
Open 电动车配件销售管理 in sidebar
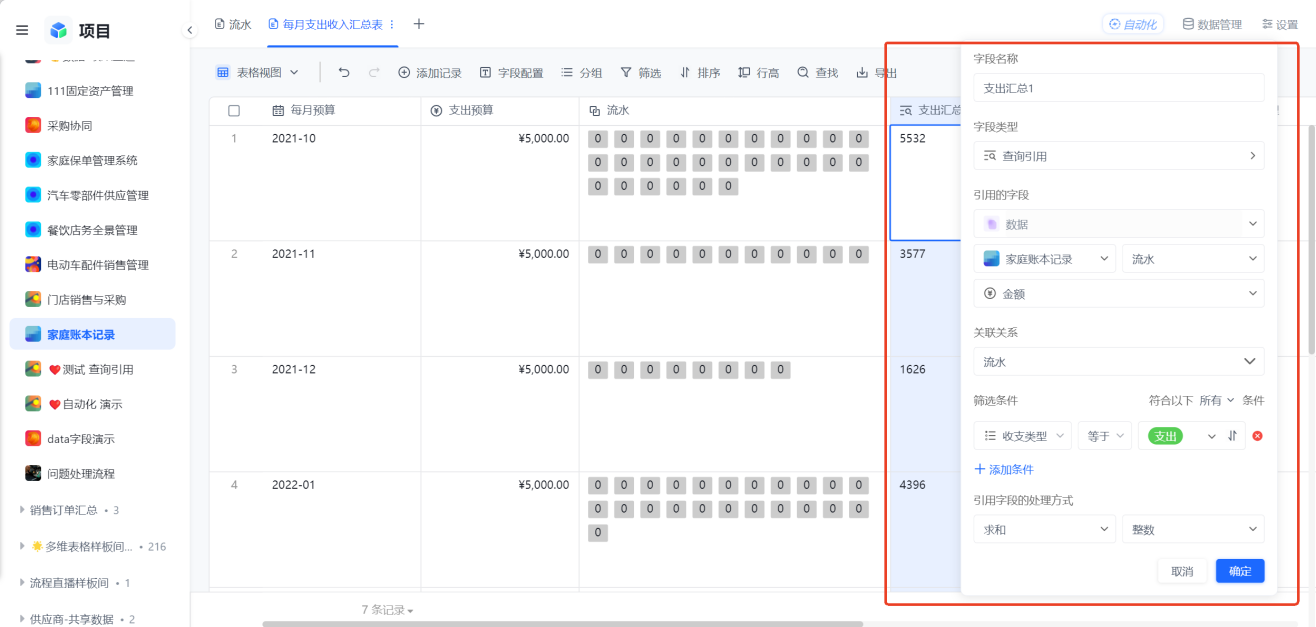pos(92,265)
